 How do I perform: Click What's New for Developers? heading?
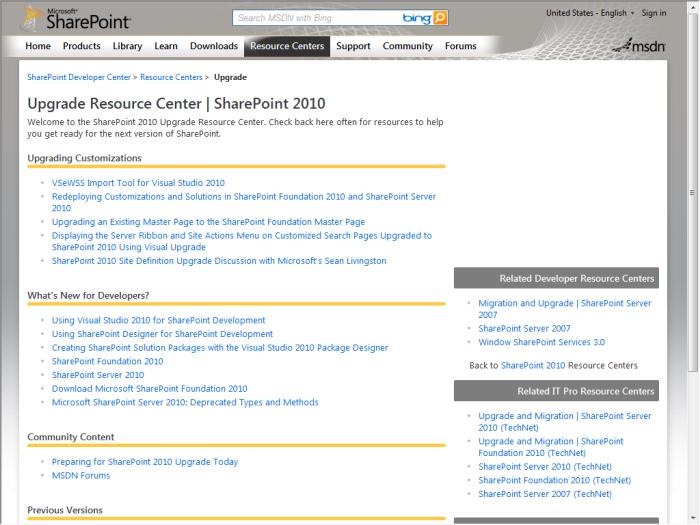click(88, 296)
